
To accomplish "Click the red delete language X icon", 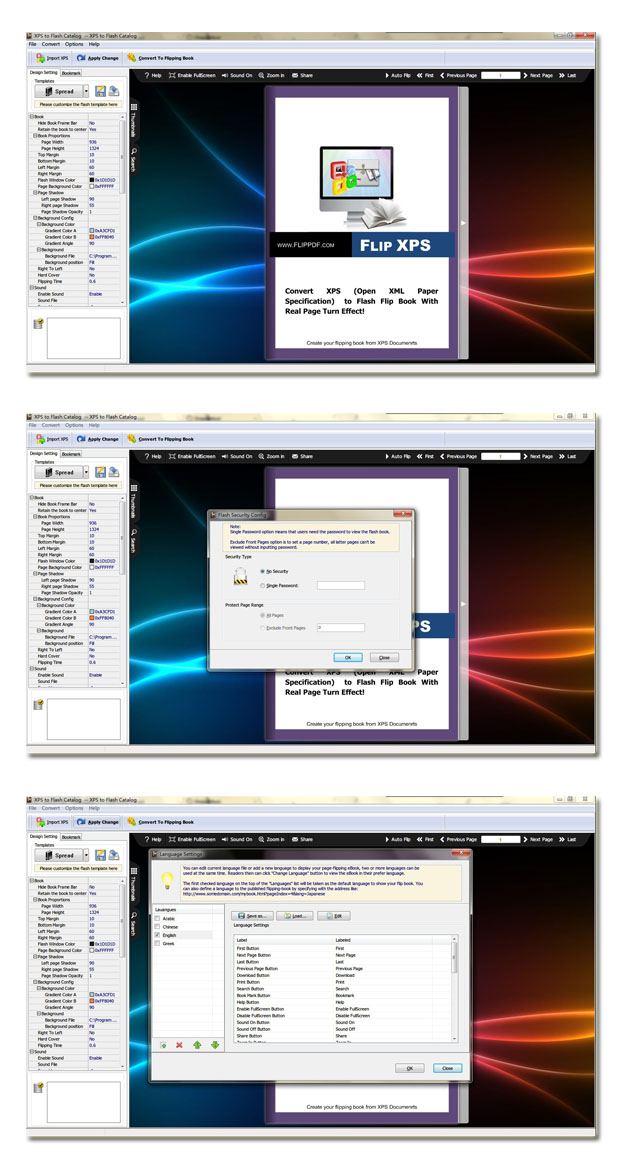I will [179, 1045].
